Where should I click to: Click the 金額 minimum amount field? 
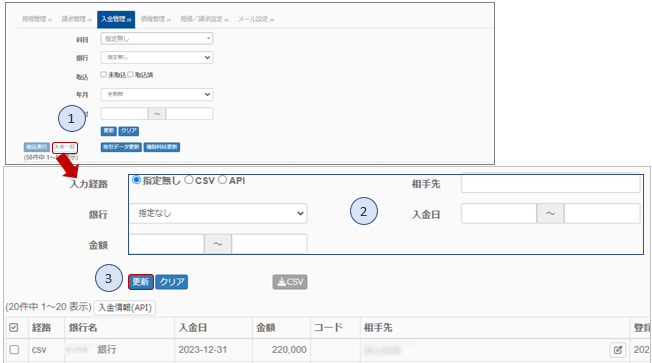point(167,244)
